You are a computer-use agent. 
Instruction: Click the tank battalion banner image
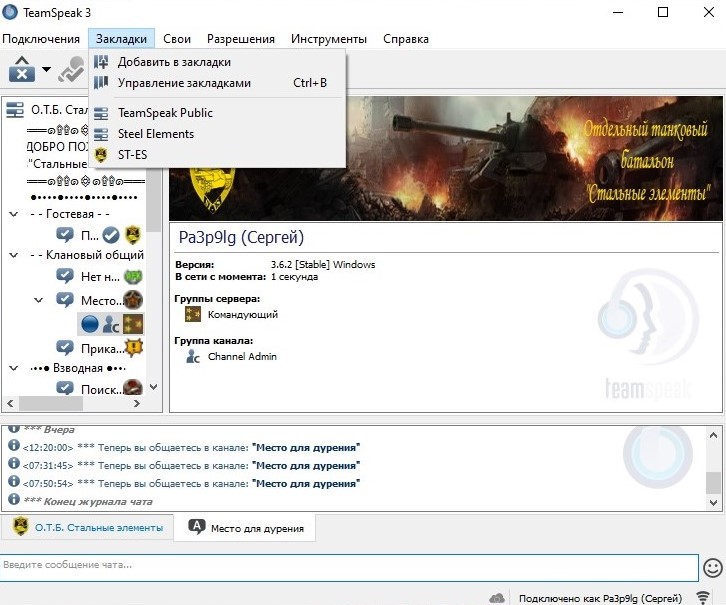pos(445,158)
